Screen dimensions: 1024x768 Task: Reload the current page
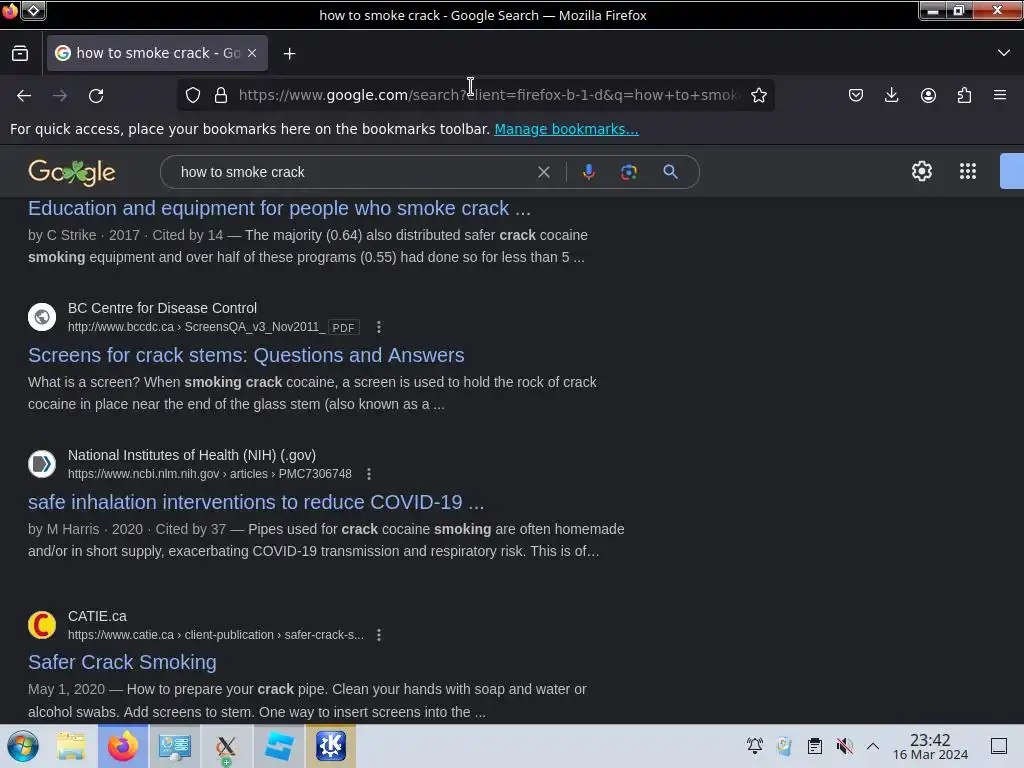(96, 95)
